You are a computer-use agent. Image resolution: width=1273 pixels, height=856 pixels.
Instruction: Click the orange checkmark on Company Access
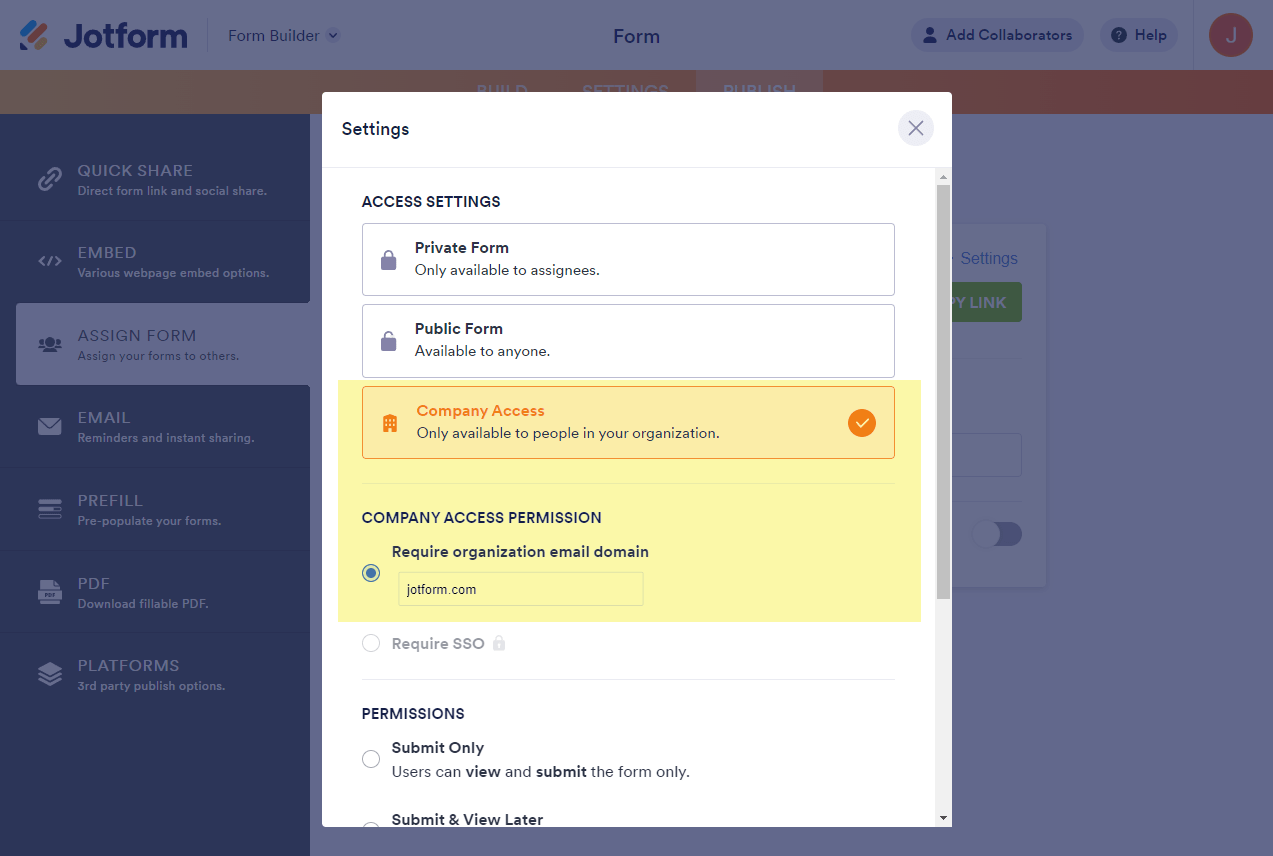click(x=861, y=423)
